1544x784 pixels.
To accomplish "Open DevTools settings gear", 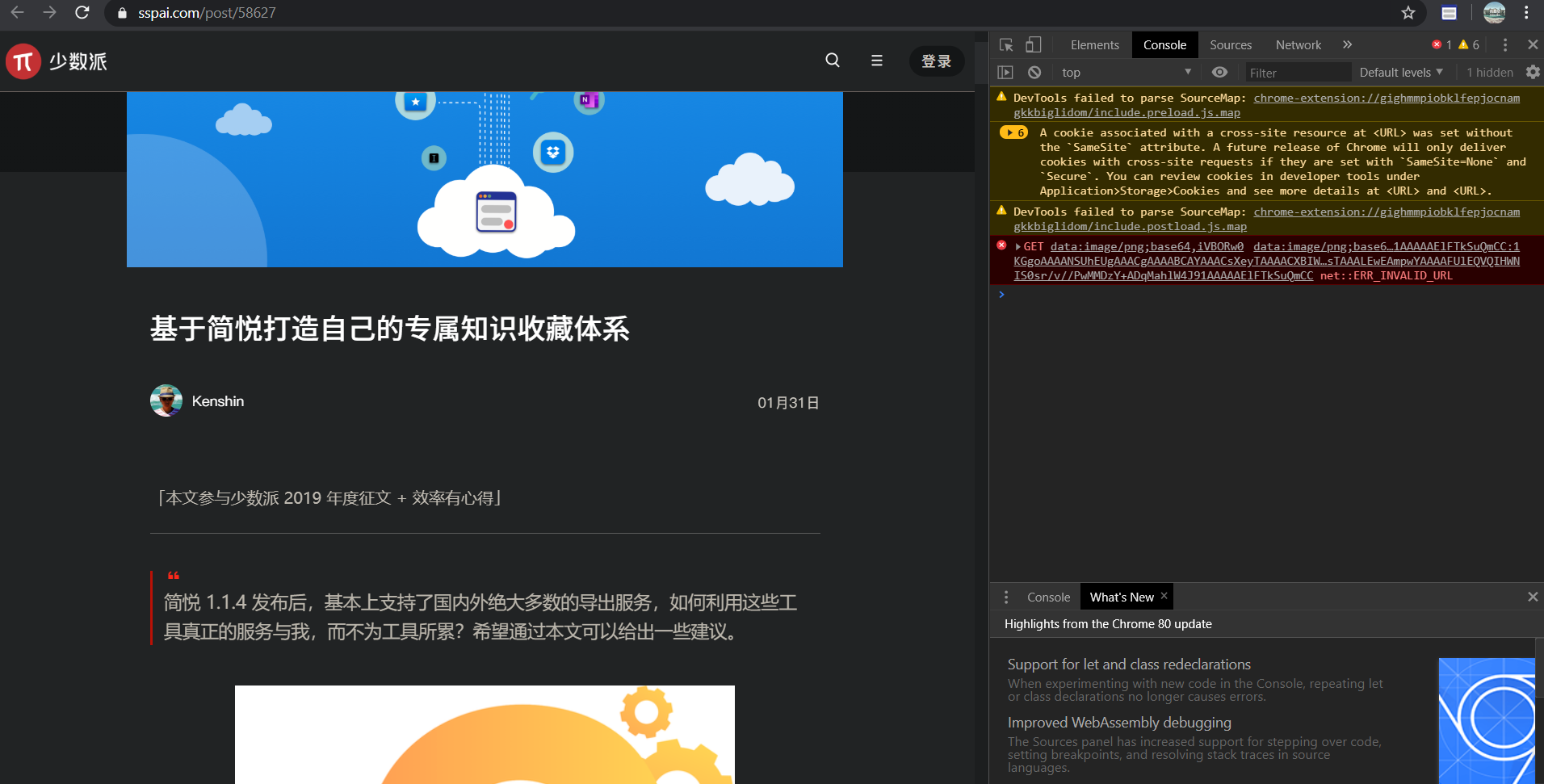I will (x=1533, y=72).
